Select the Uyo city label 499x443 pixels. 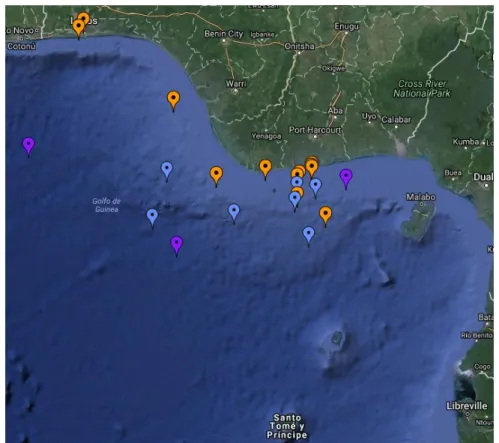[x=369, y=116]
